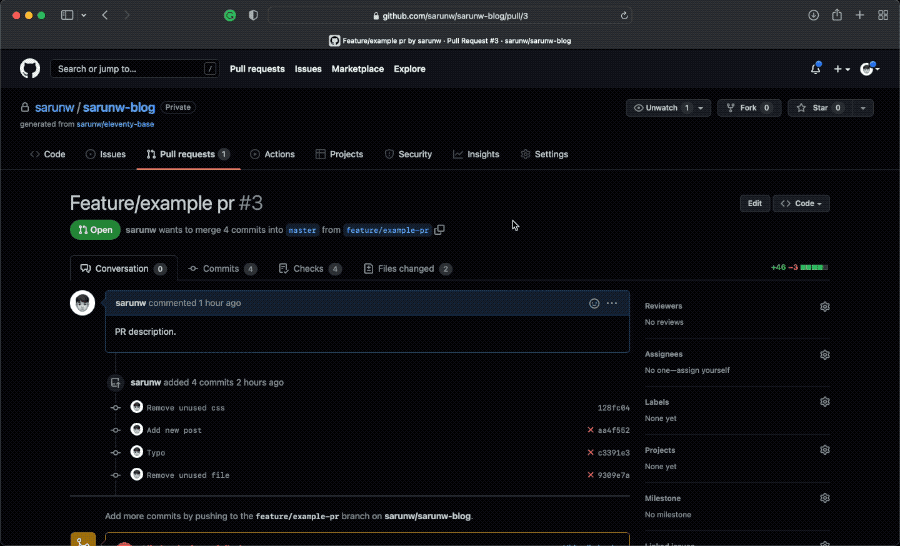
Task: Open Remove unused css commit
Action: (185, 408)
